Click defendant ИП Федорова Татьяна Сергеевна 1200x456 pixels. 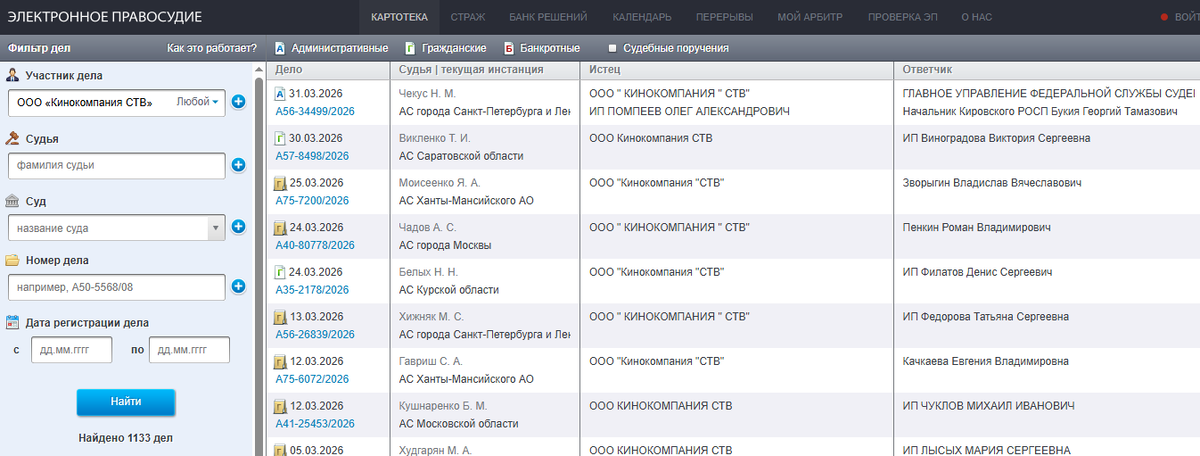(x=986, y=317)
